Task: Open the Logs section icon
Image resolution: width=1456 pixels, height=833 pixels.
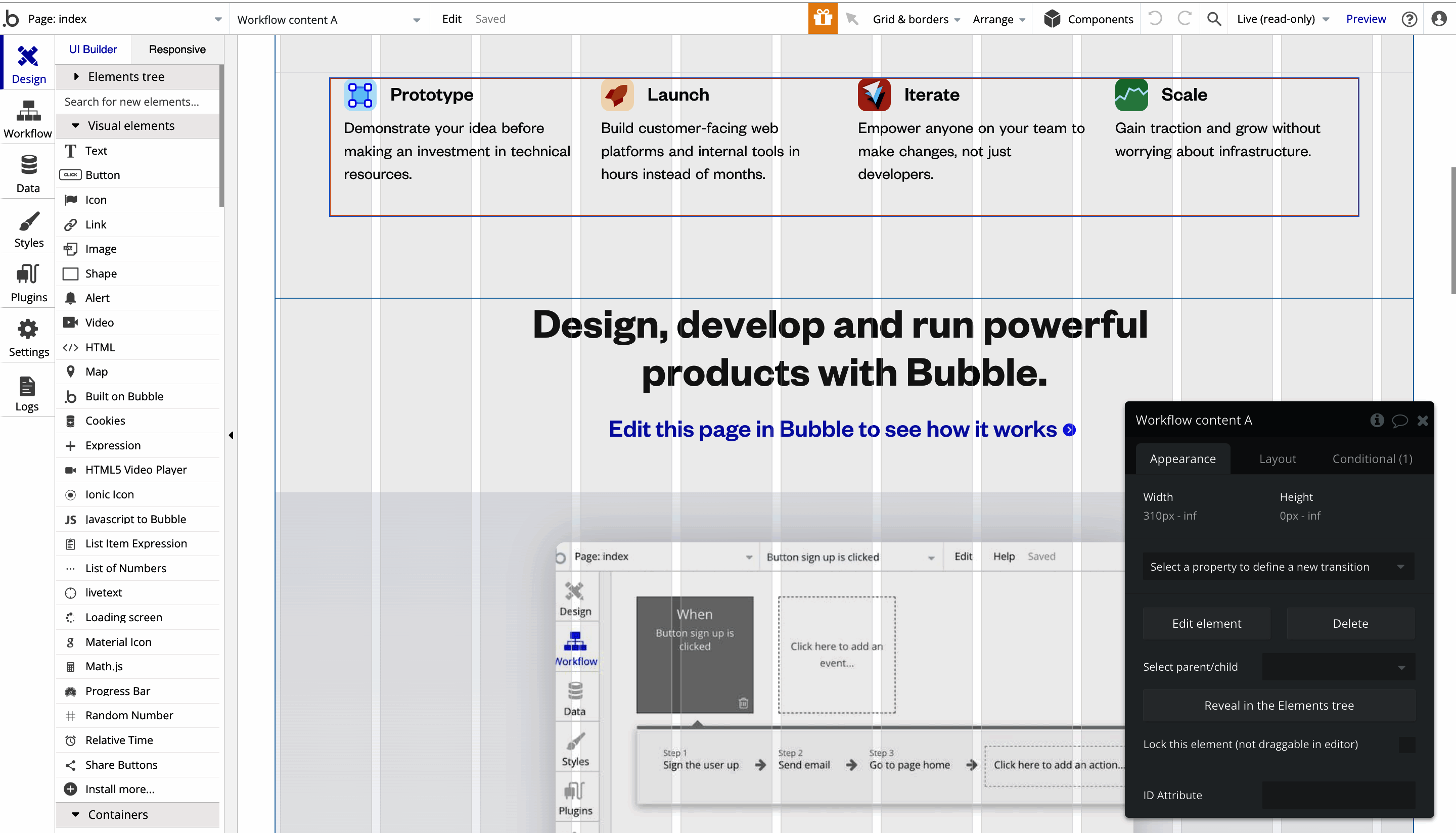Action: [27, 392]
